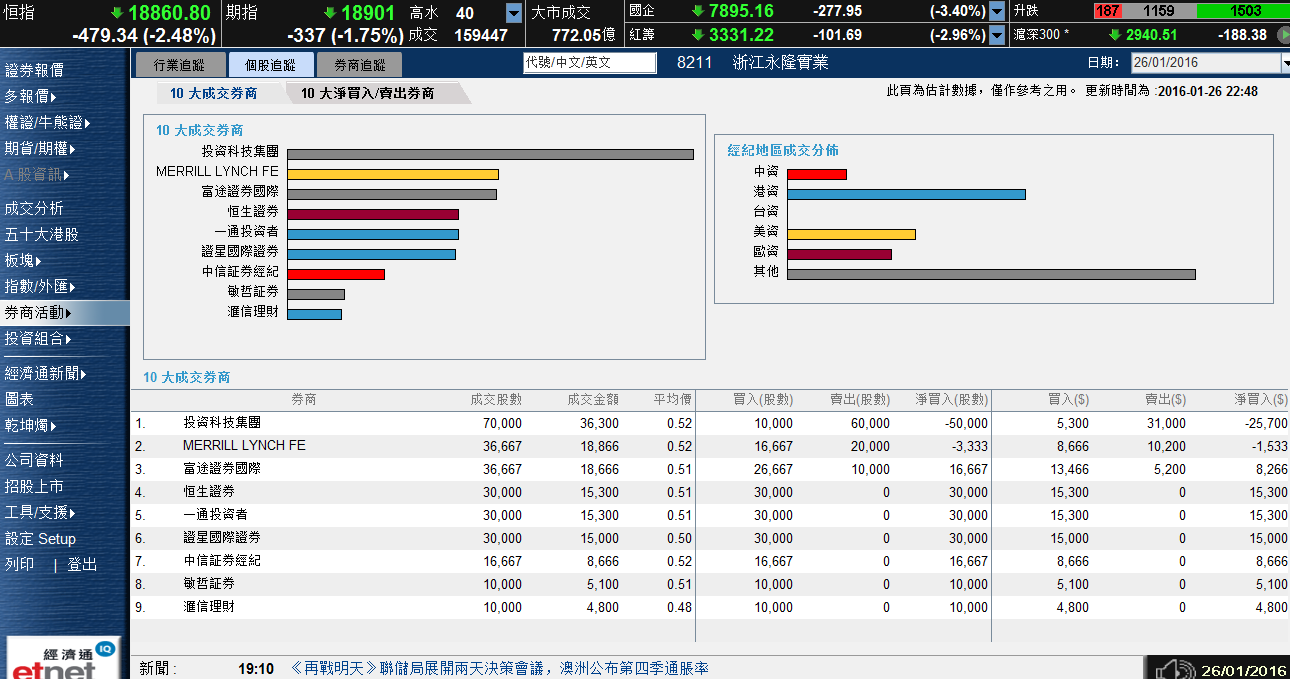Click the etnet 經濟通 logo

pos(63,659)
